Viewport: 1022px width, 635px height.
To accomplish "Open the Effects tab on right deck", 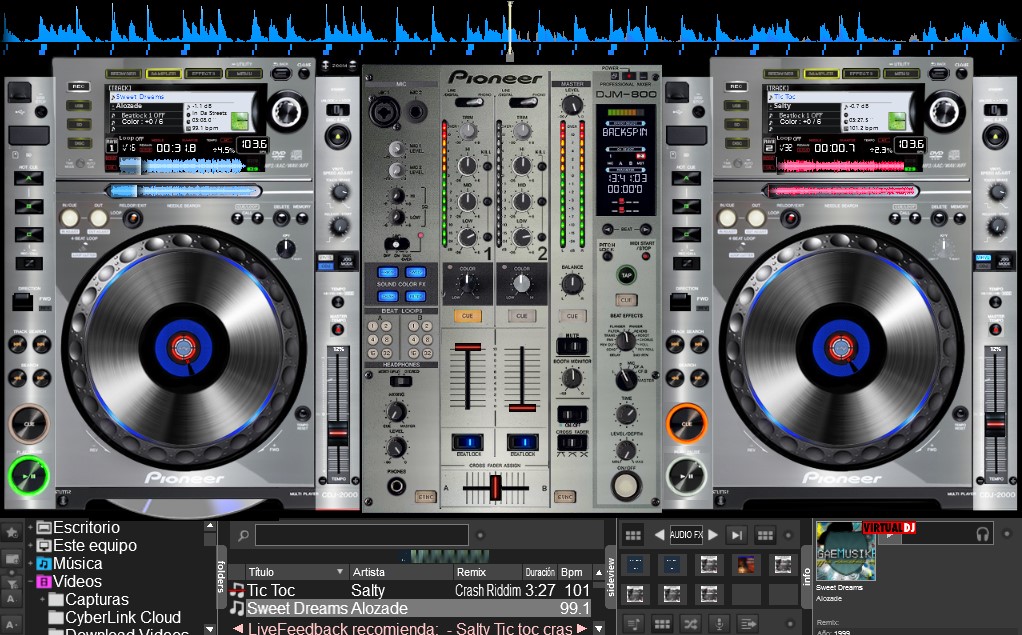I will click(x=860, y=74).
